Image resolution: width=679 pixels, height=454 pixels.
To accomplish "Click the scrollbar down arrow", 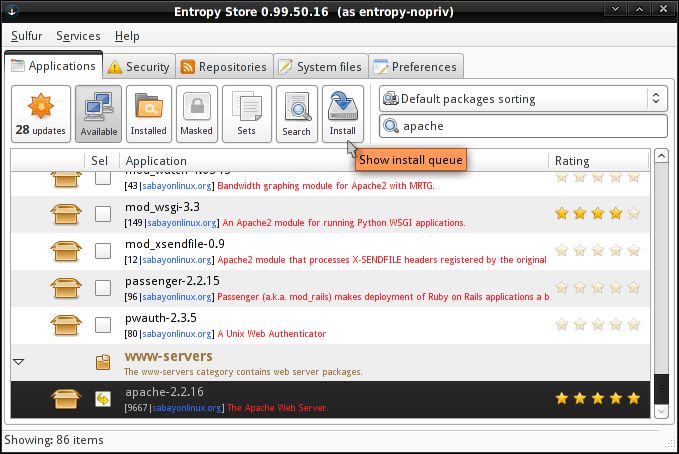I will point(661,412).
